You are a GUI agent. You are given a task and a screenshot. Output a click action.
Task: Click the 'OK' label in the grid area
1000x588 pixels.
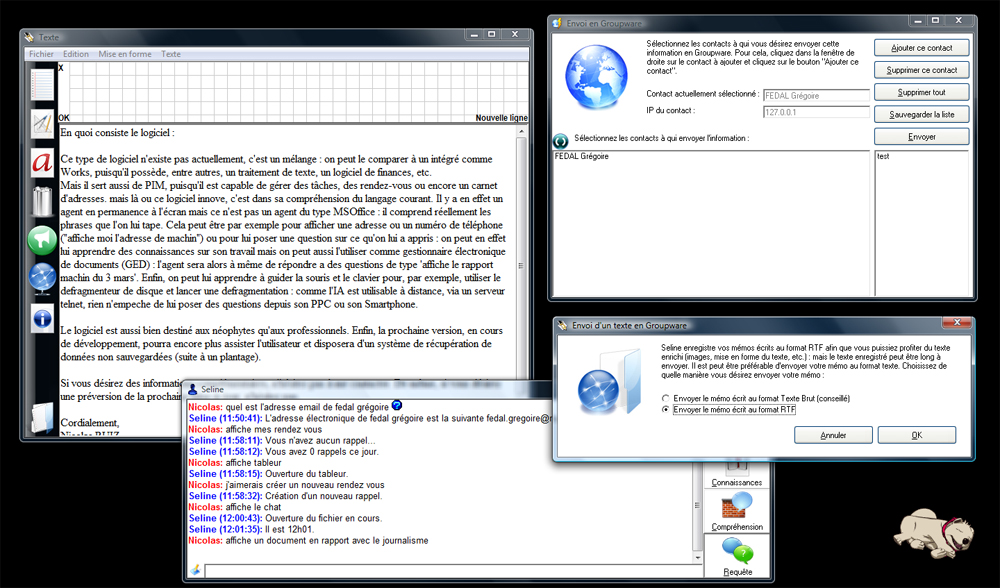click(64, 118)
